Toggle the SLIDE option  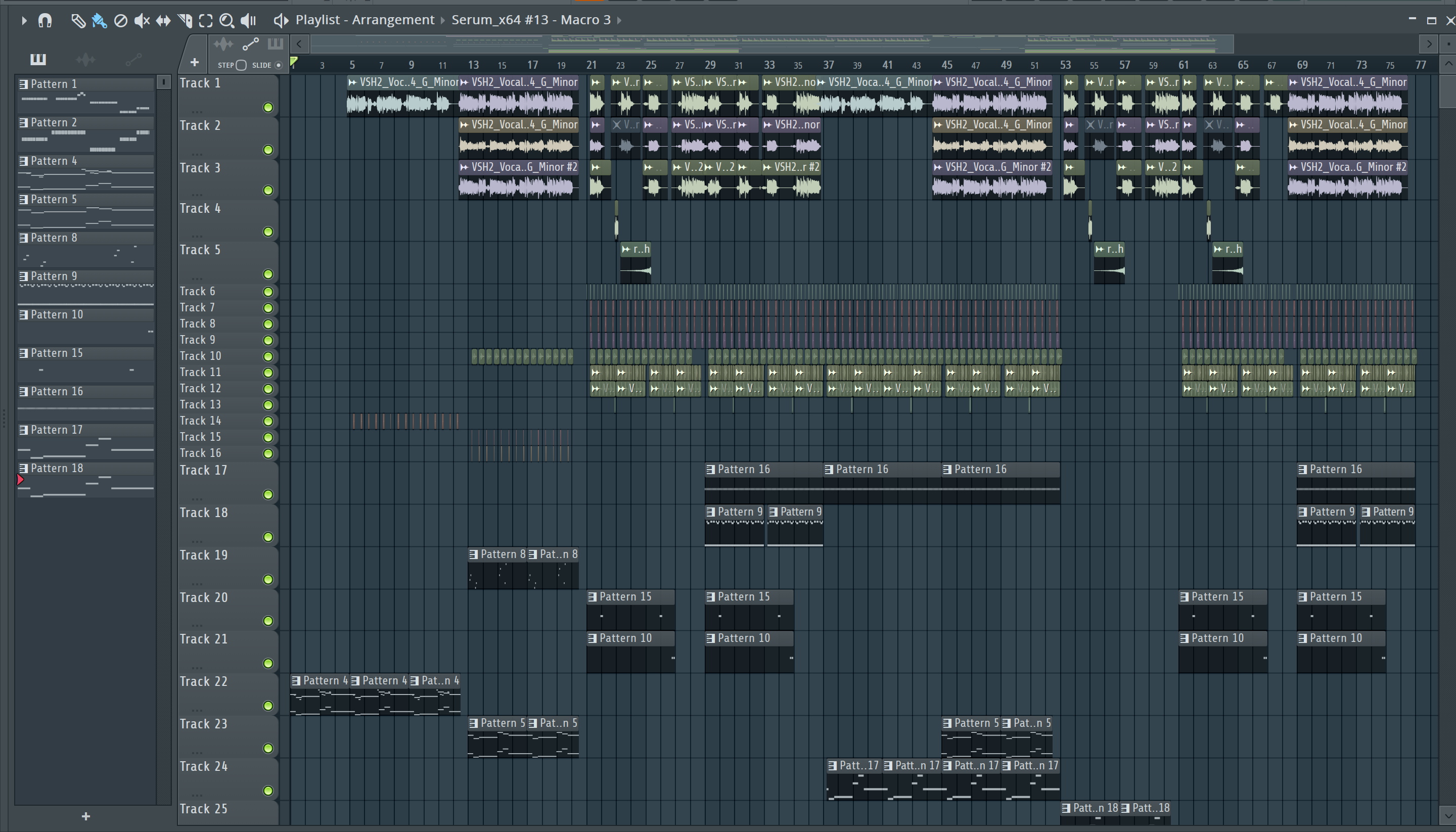click(x=279, y=65)
